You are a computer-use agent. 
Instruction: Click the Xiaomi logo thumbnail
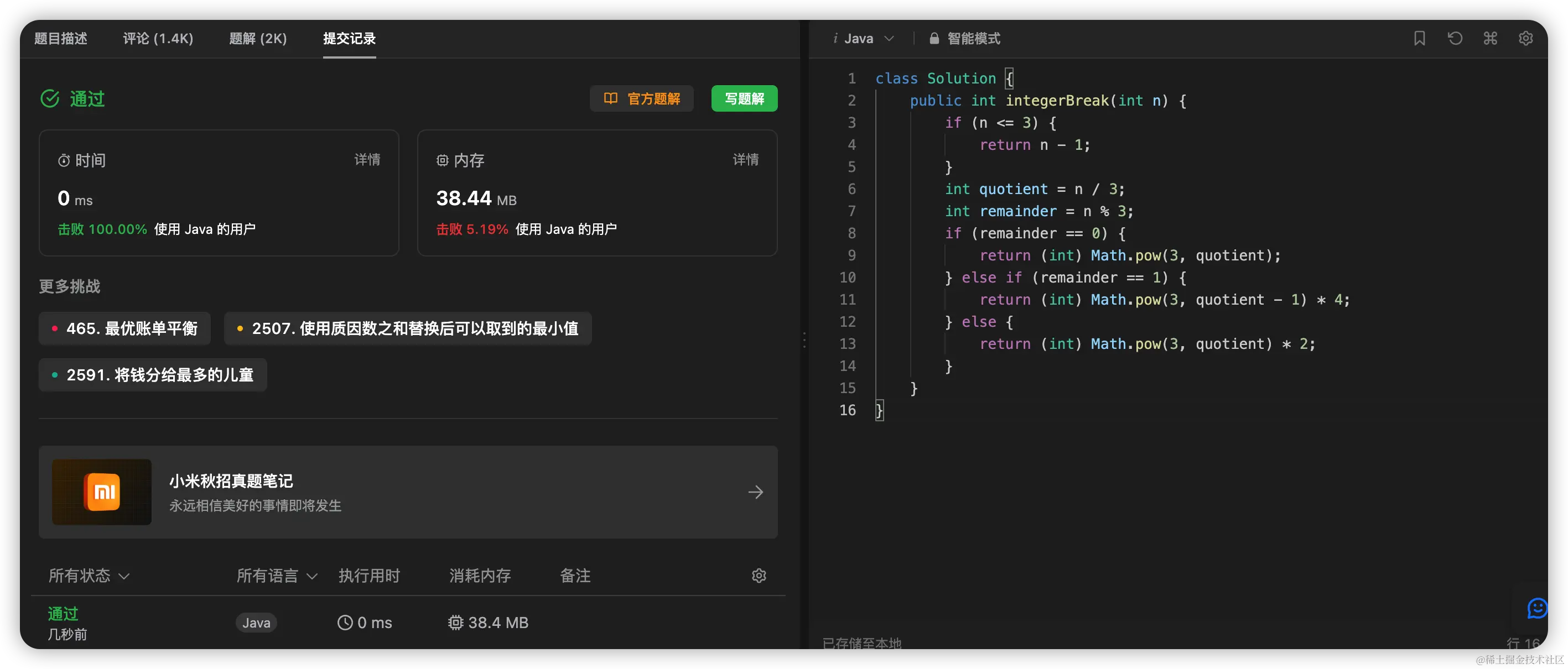(x=102, y=492)
